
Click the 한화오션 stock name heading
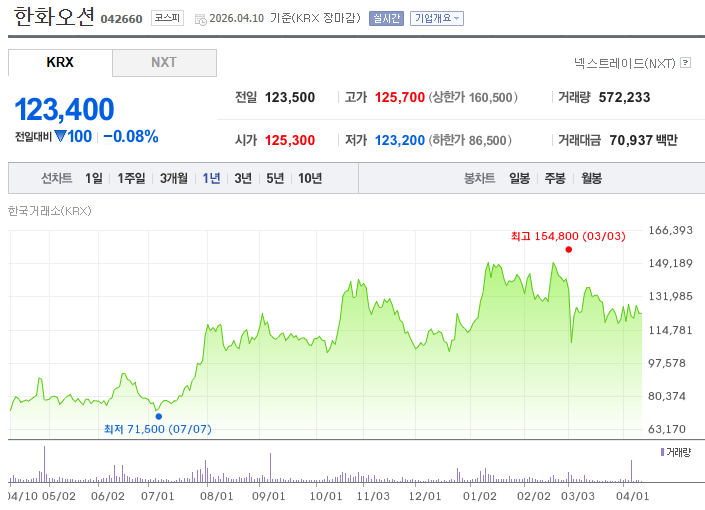click(54, 17)
